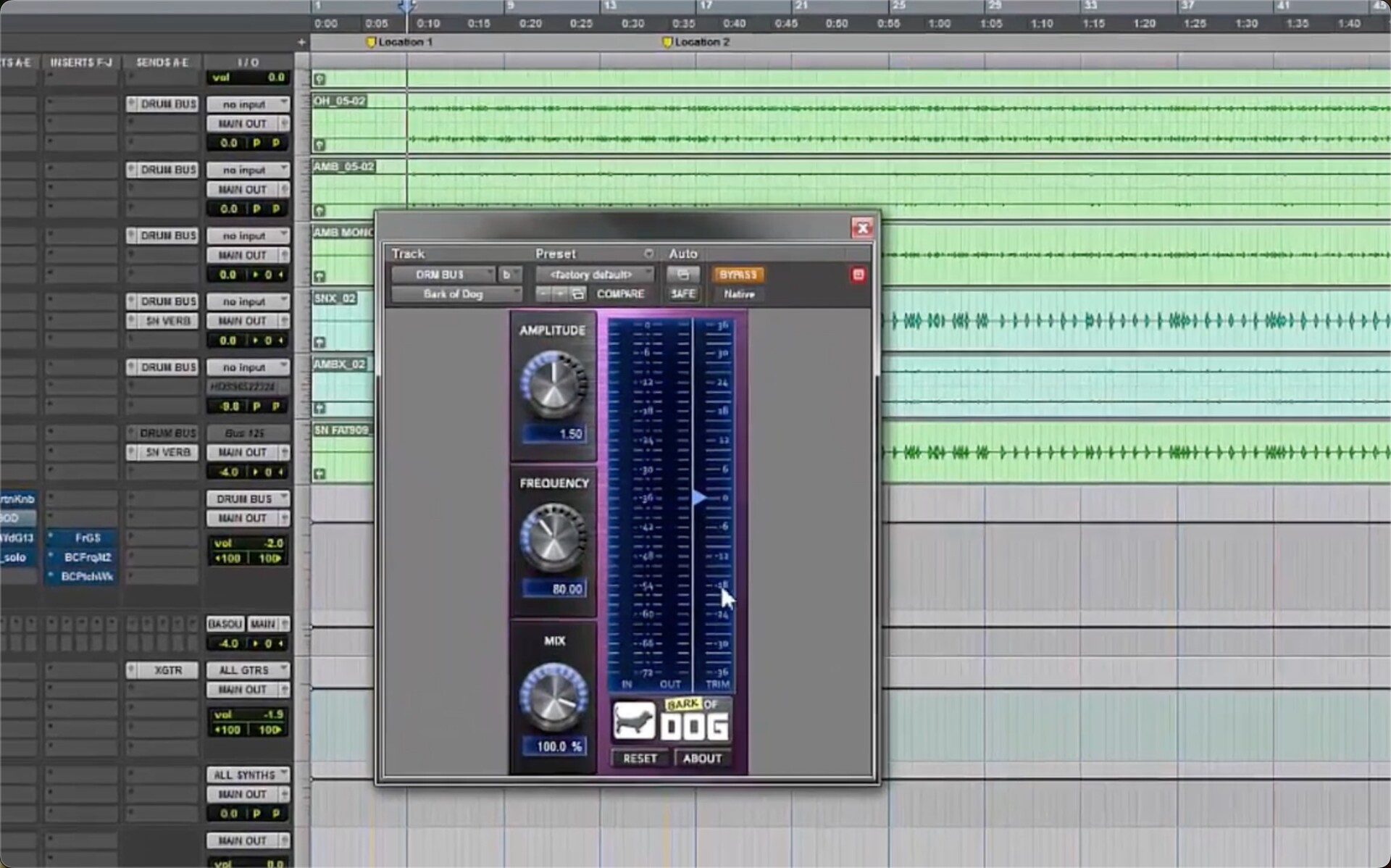Screen dimensions: 1391x868
Task: Click mix value field 100.0 %
Action: click(x=554, y=746)
